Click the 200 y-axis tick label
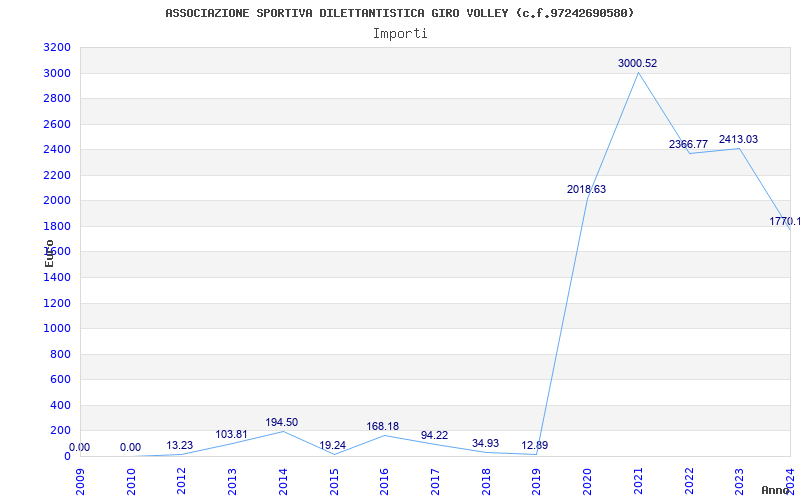This screenshot has height=500, width=800. (x=61, y=431)
